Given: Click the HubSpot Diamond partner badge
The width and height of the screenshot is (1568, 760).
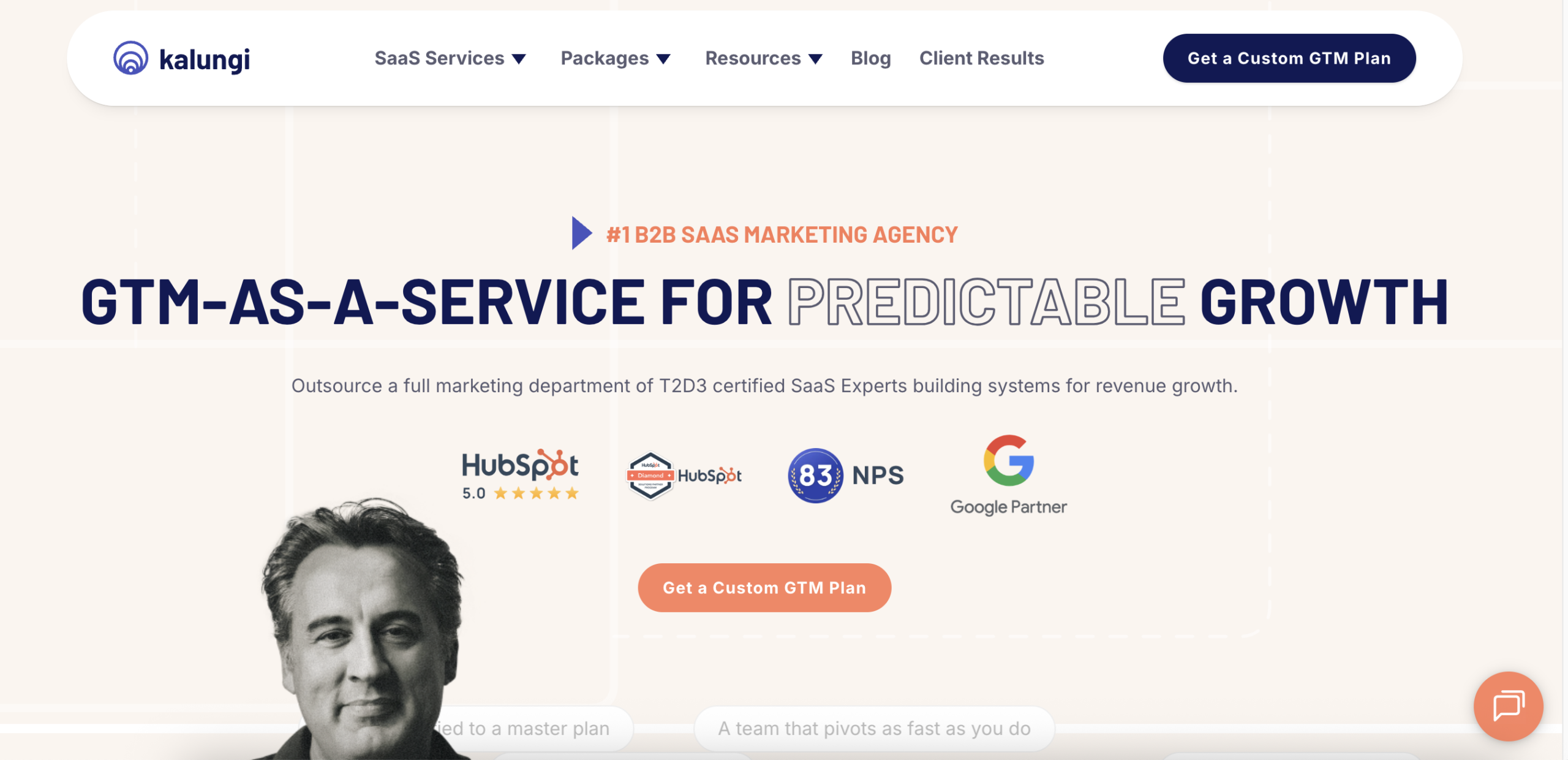Looking at the screenshot, I should point(684,476).
